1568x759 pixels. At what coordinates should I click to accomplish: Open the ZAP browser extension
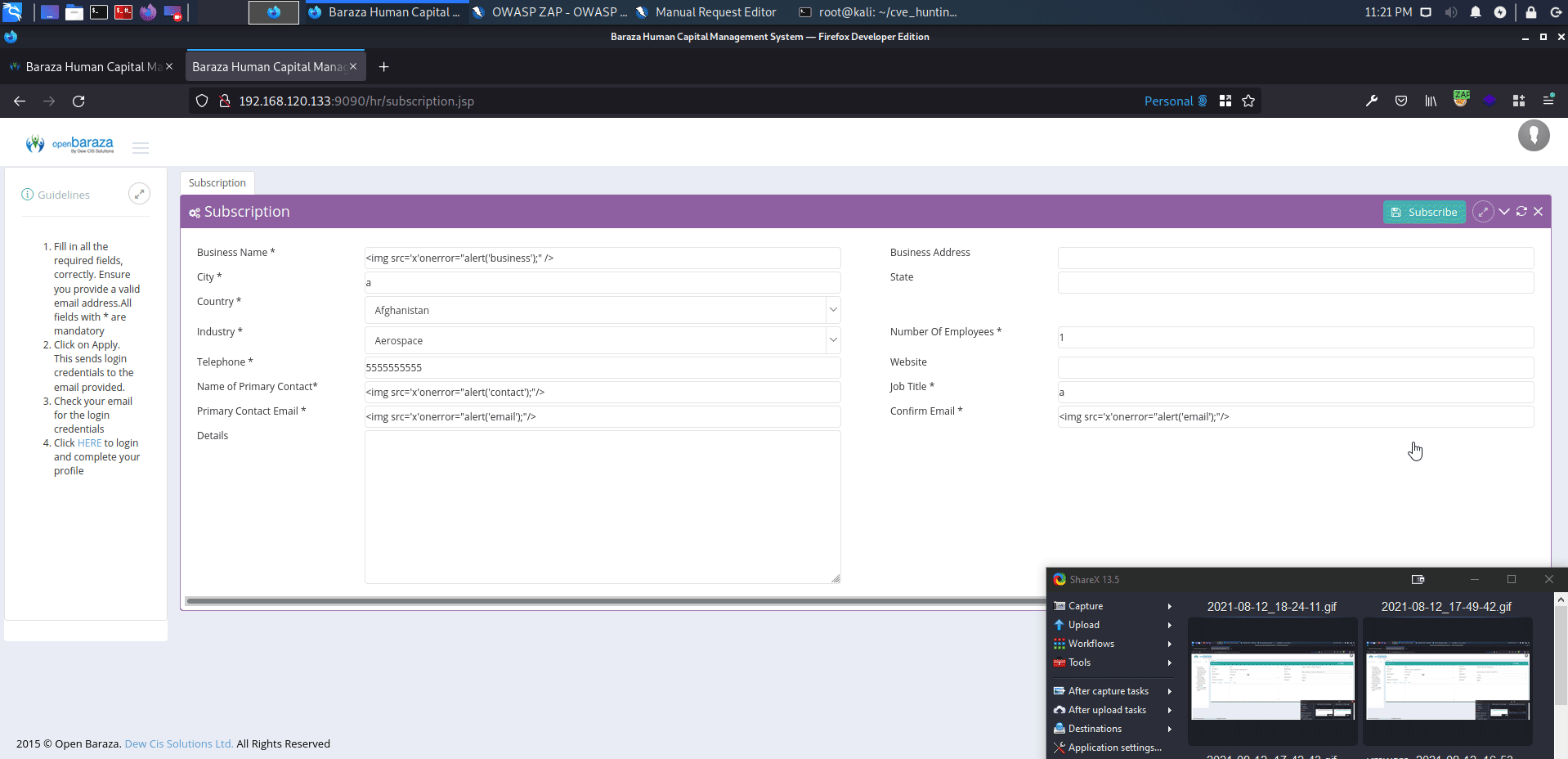[x=1461, y=99]
